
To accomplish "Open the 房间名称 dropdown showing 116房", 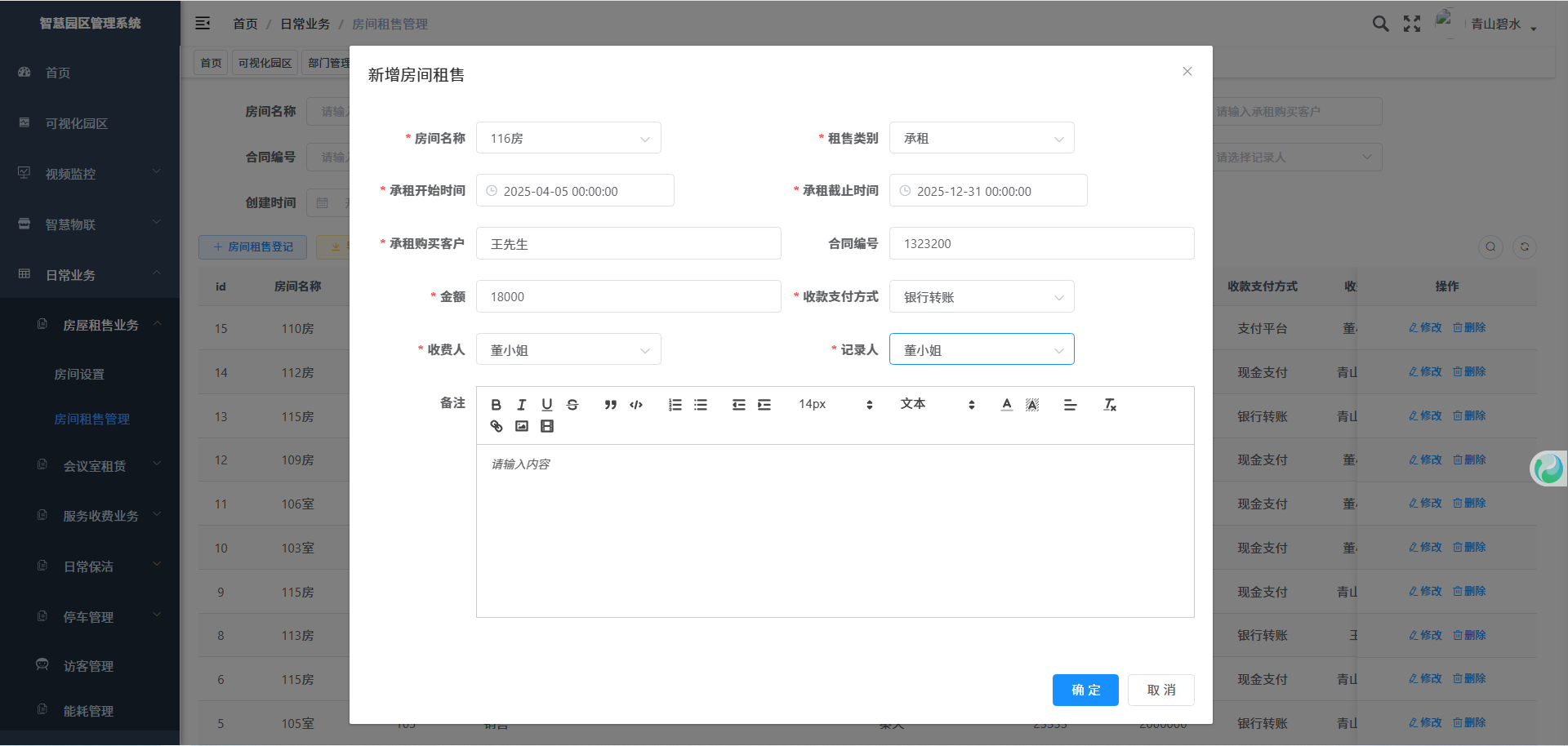I will point(568,138).
